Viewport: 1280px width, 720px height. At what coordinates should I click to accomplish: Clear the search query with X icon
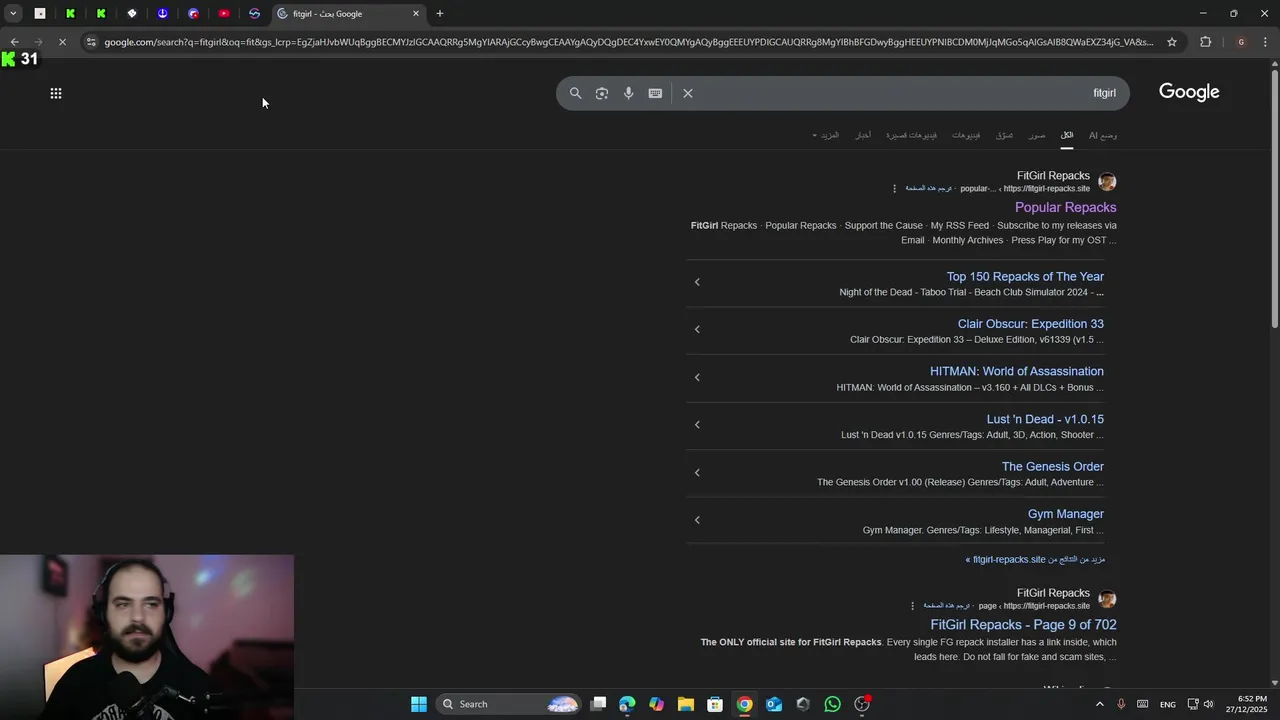click(688, 93)
